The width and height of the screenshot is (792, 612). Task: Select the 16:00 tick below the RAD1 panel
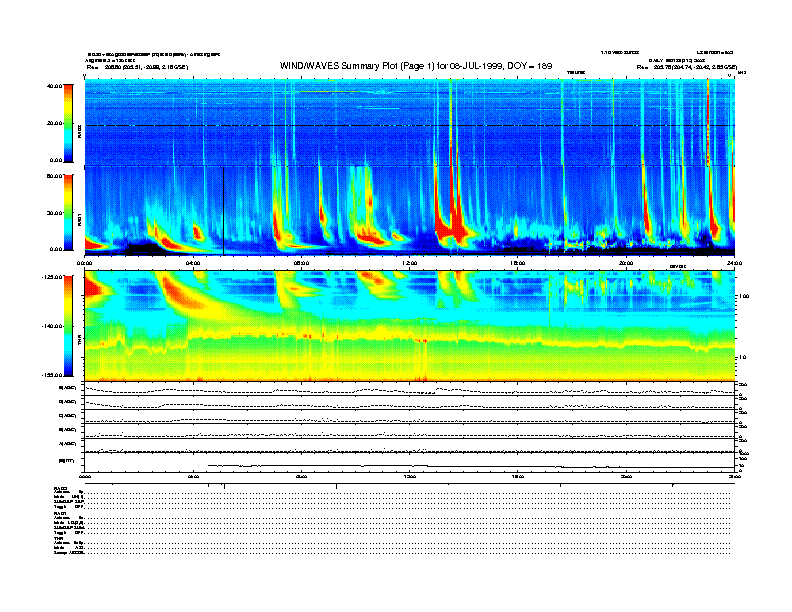(518, 263)
